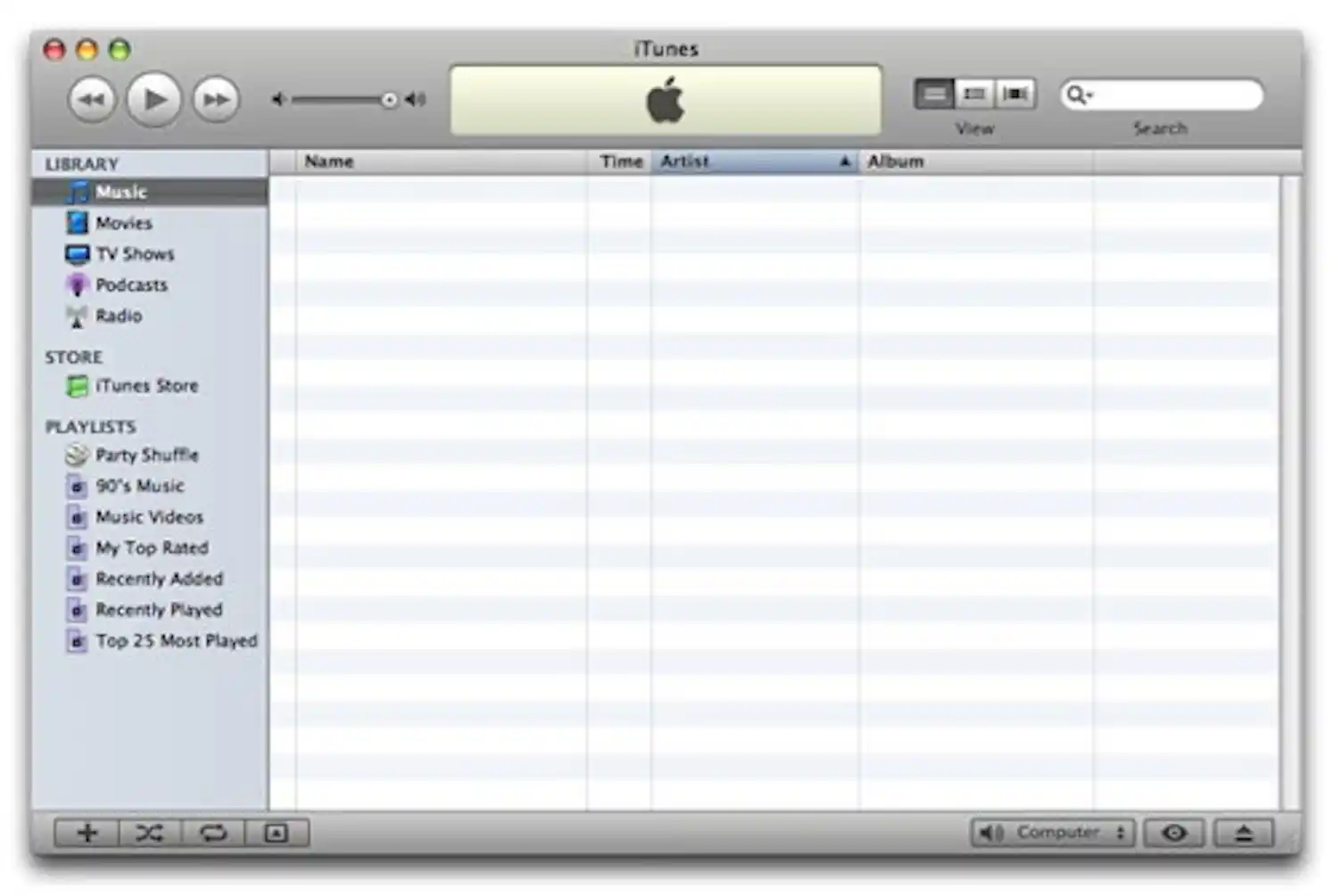This screenshot has height=896, width=1338.
Task: Select the Radio source
Action: pos(117,316)
